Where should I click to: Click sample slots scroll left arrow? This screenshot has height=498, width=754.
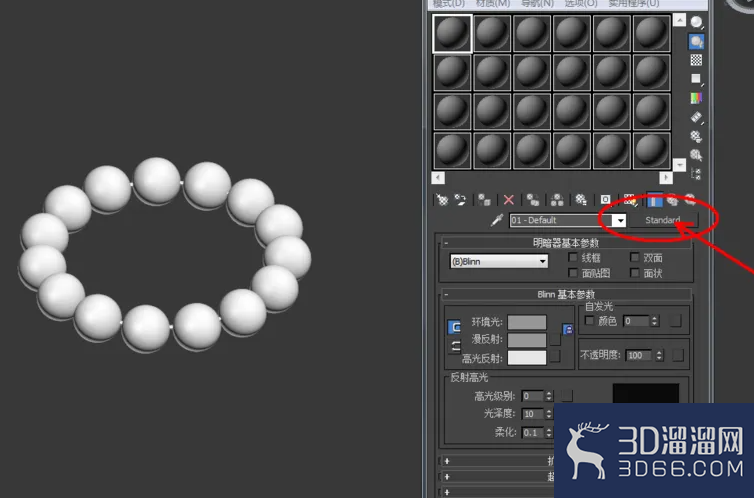point(438,177)
